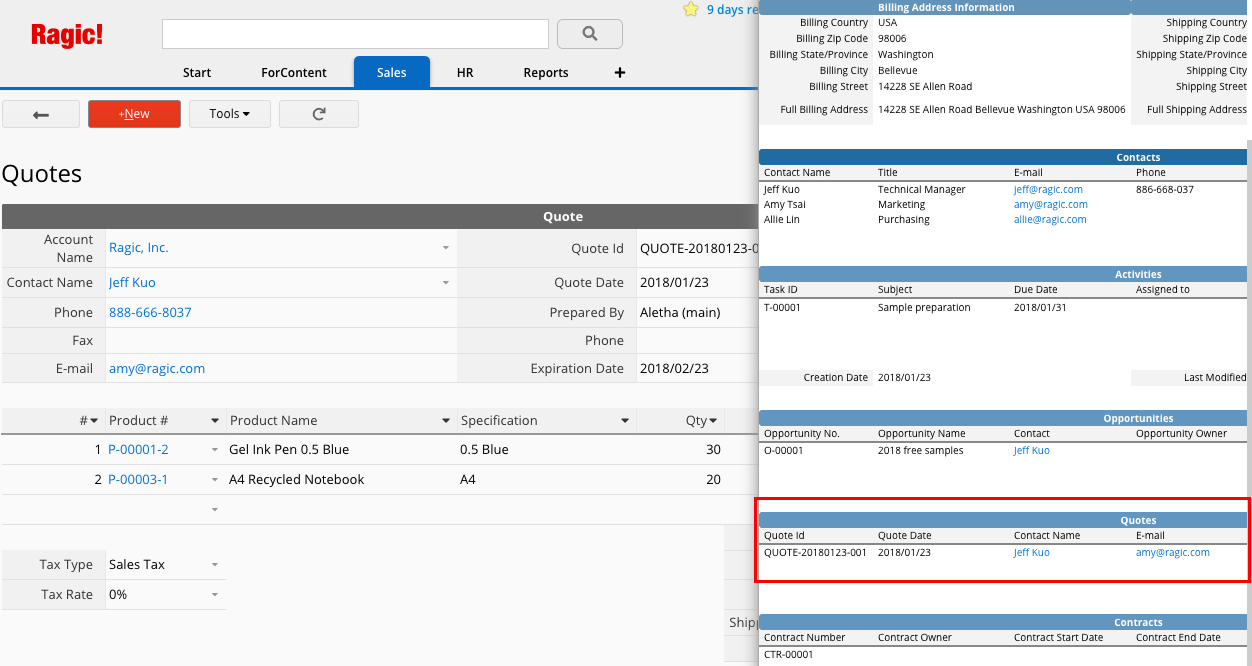Click the contact phone 886-668-037
The height and width of the screenshot is (666, 1252).
1165,189
